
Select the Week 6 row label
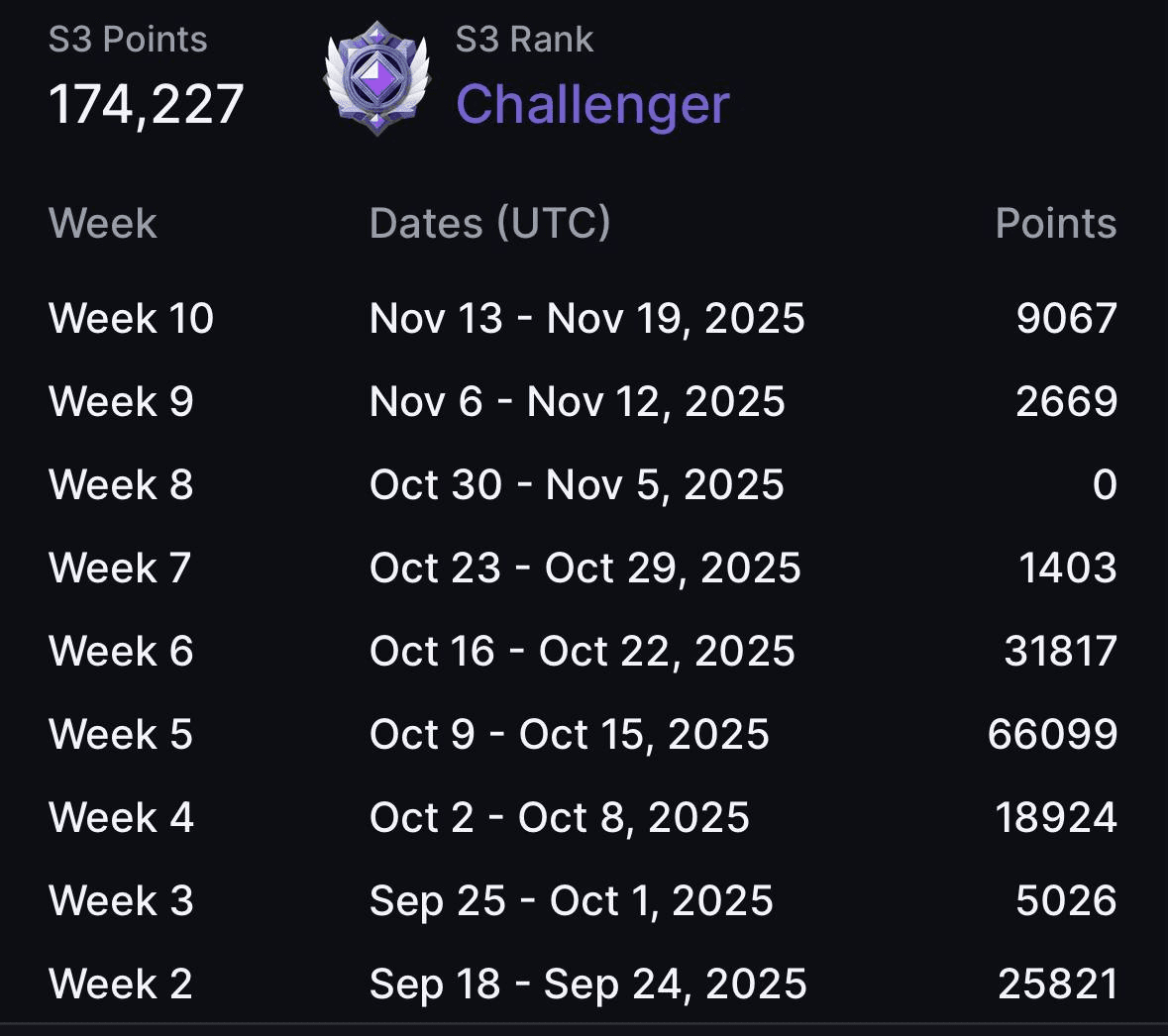pyautogui.click(x=121, y=652)
